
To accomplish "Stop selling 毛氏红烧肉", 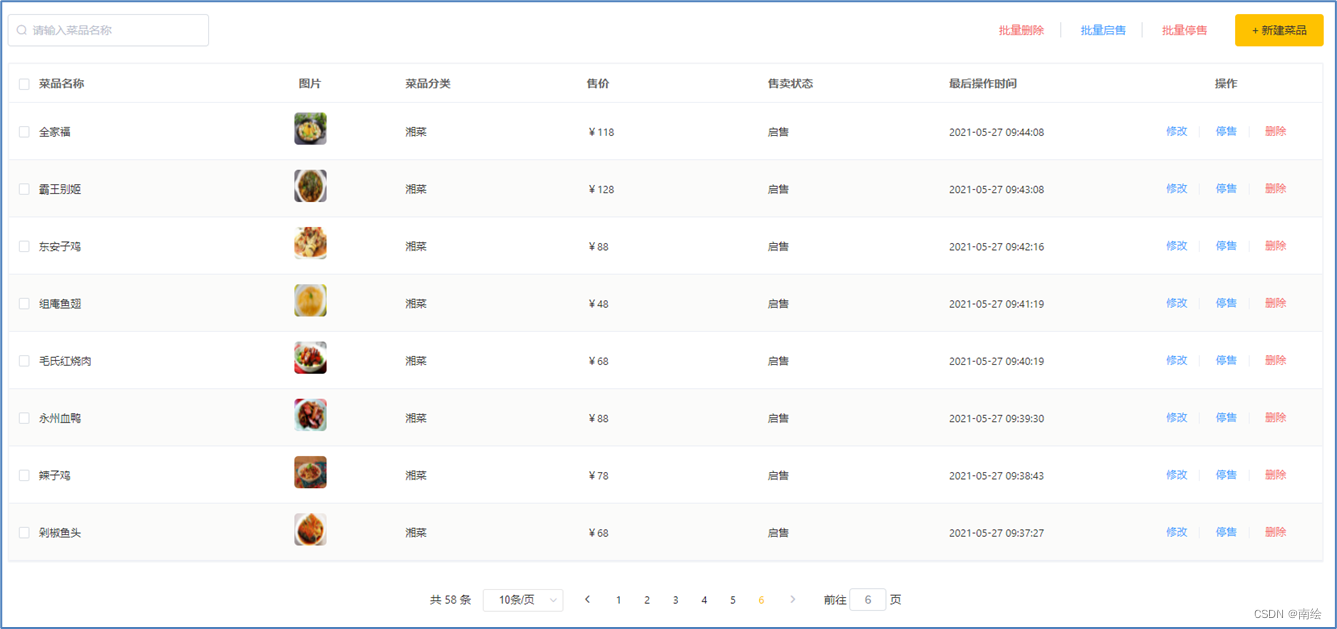I will click(1226, 360).
